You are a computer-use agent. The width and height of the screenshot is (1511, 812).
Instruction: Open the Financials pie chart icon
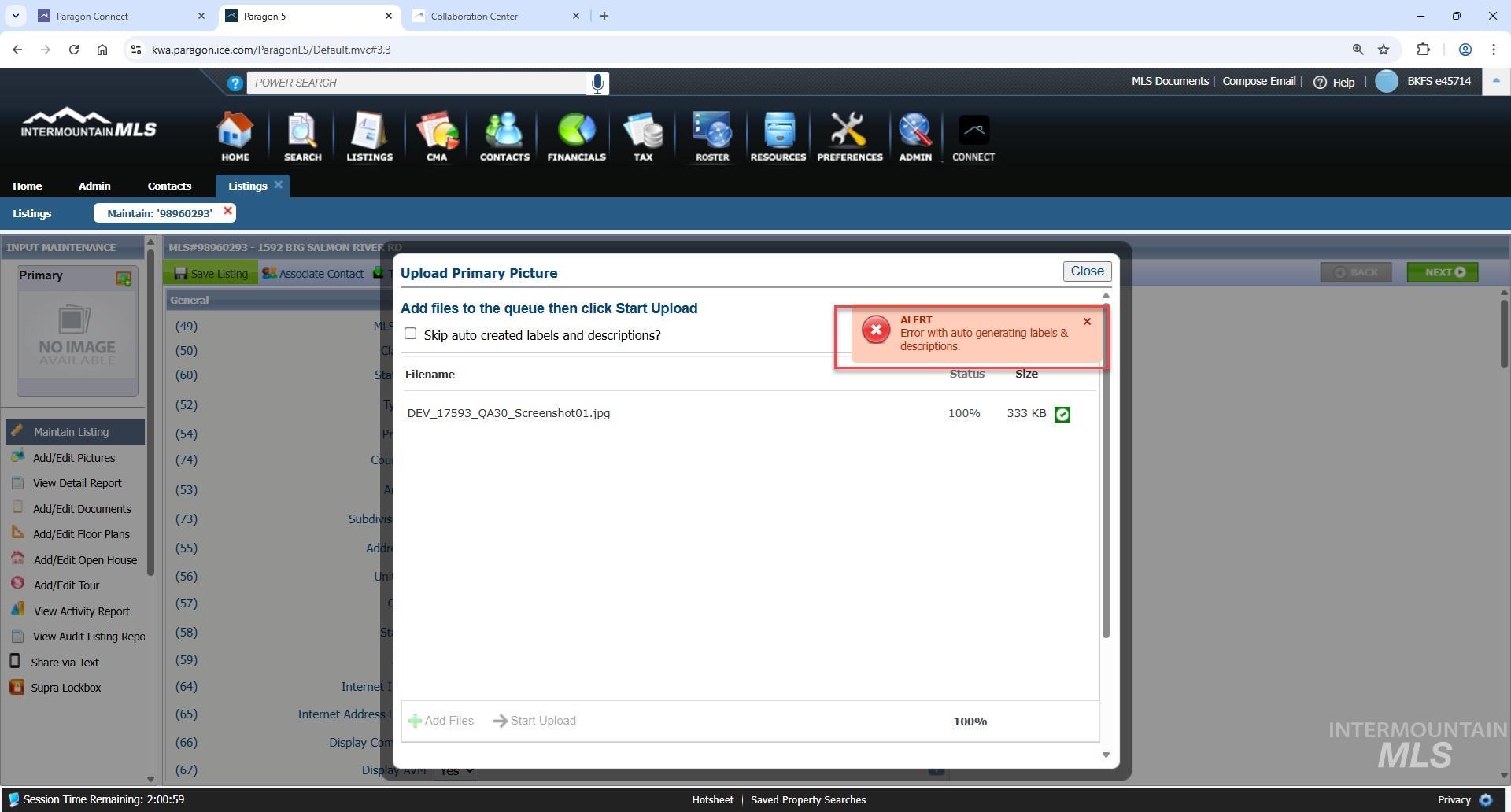(576, 136)
